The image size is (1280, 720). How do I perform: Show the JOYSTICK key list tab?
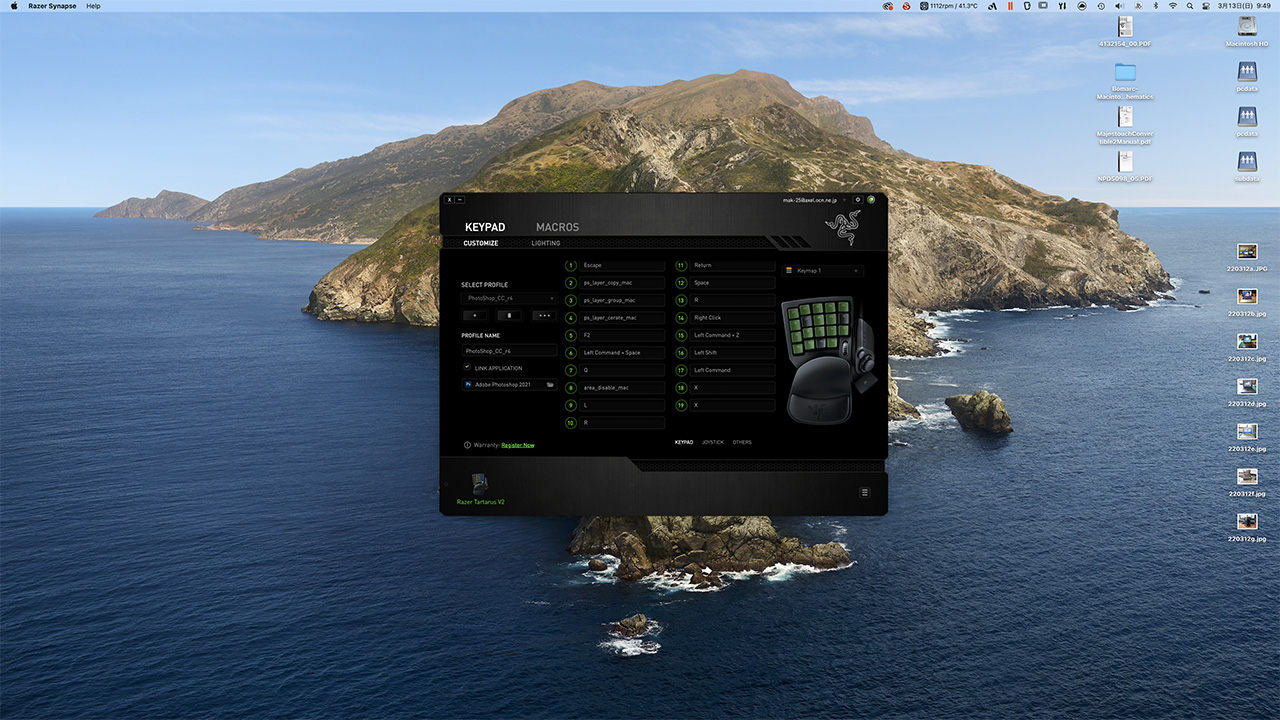713,442
